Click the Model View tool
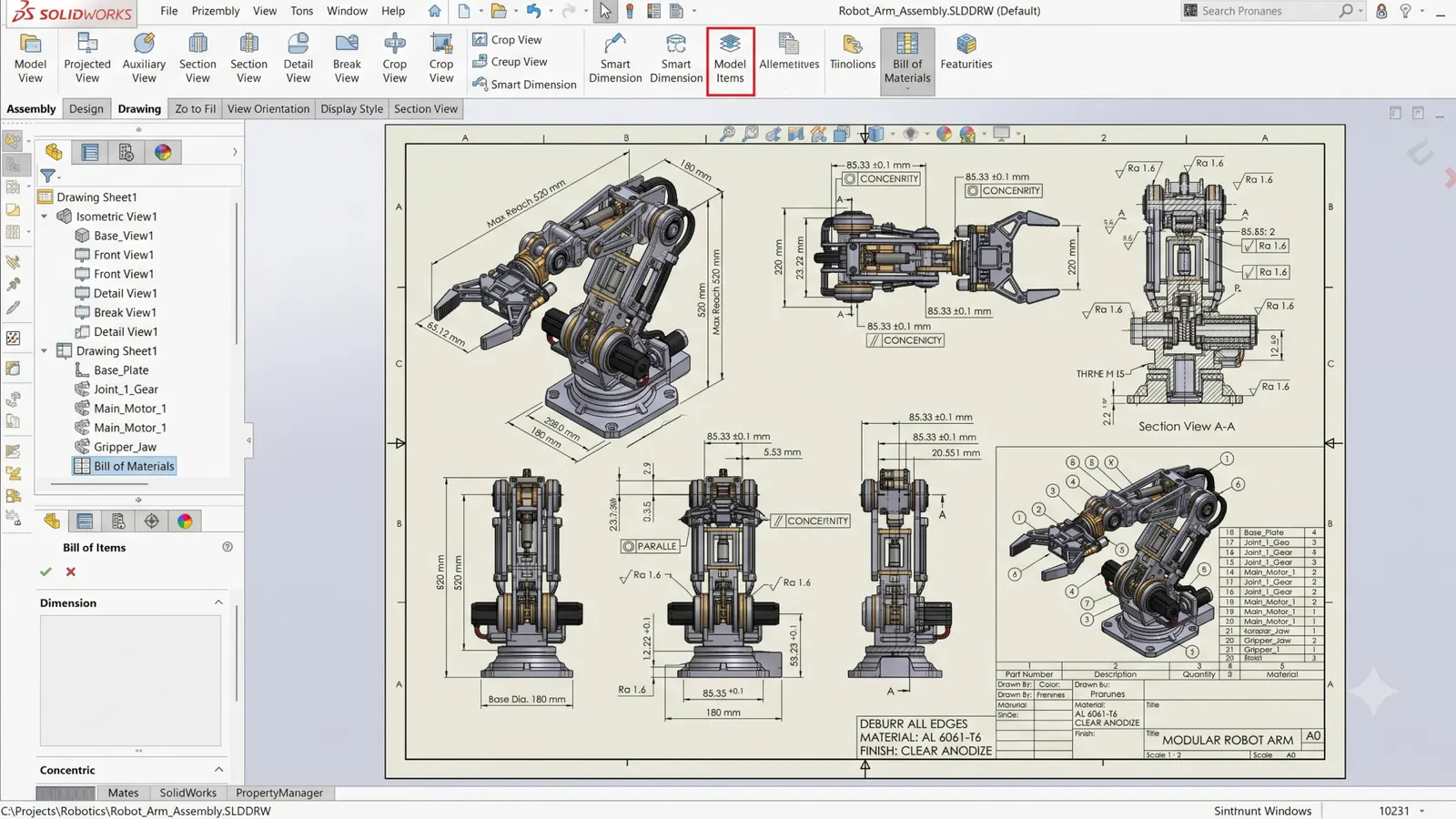Image resolution: width=1456 pixels, height=819 pixels. 30,58
